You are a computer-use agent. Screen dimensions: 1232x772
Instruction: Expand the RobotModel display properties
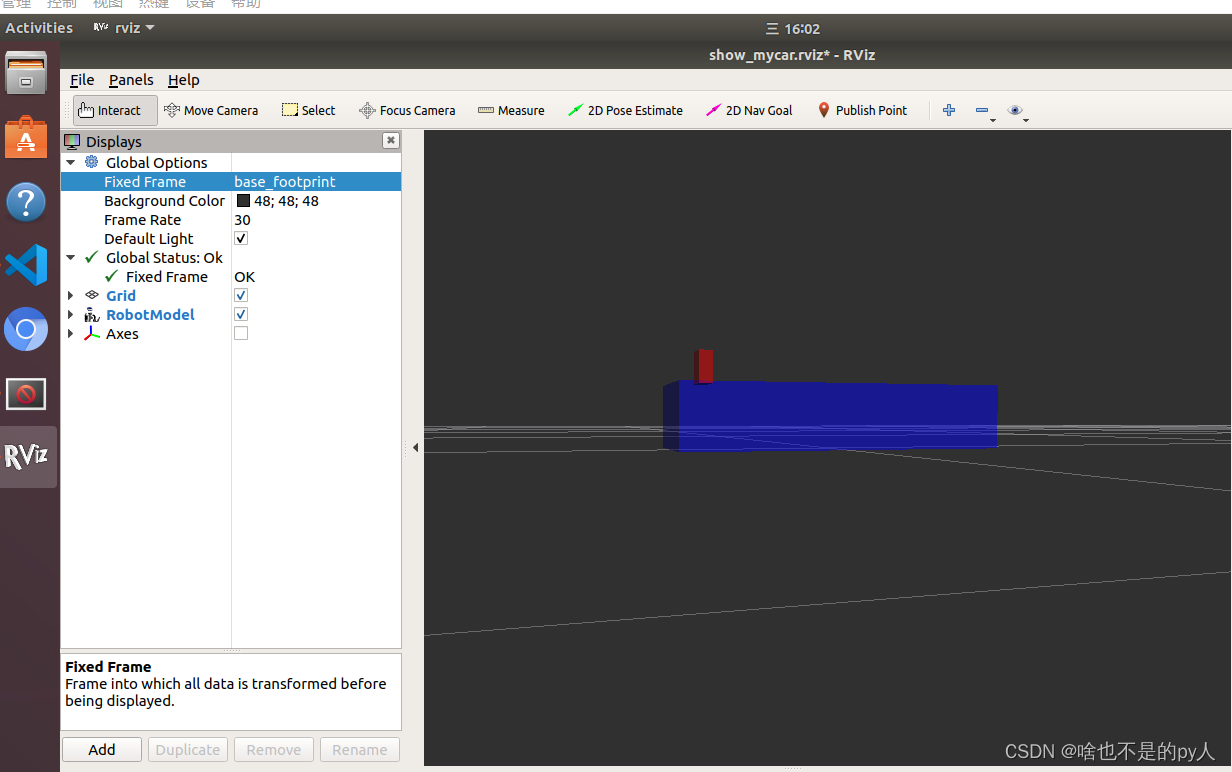(71, 314)
